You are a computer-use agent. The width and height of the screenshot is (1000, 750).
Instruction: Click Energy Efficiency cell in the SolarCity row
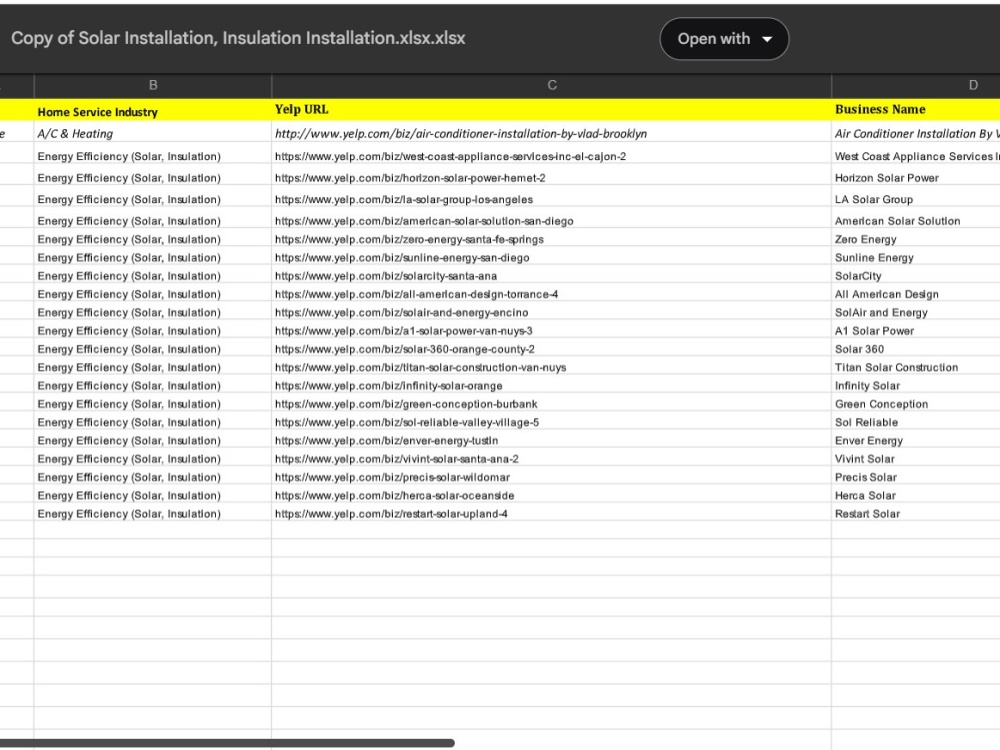coord(153,276)
